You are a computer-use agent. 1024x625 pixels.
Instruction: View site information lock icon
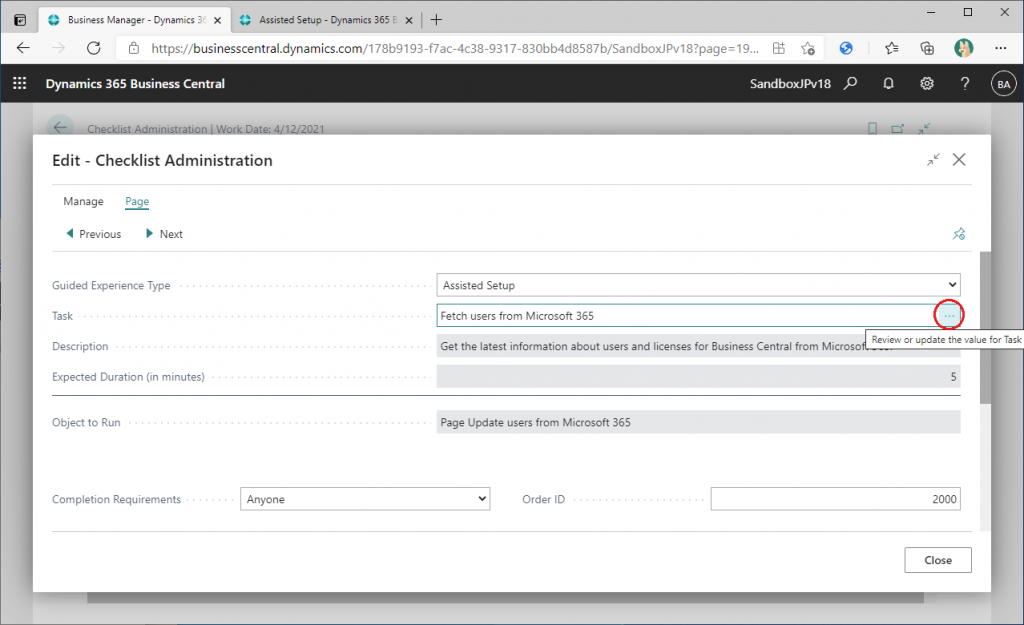134,48
